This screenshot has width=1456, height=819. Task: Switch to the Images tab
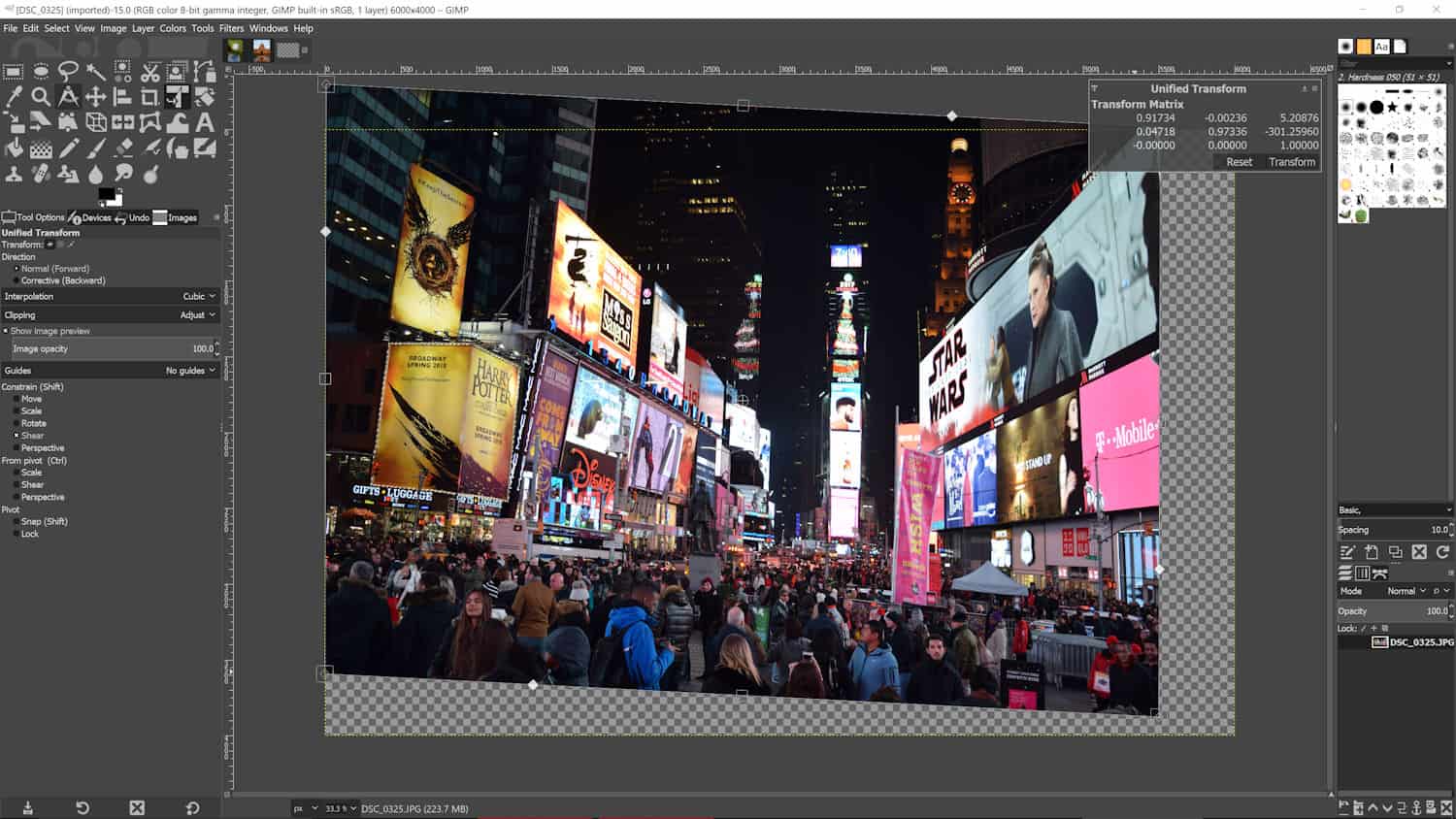(176, 217)
